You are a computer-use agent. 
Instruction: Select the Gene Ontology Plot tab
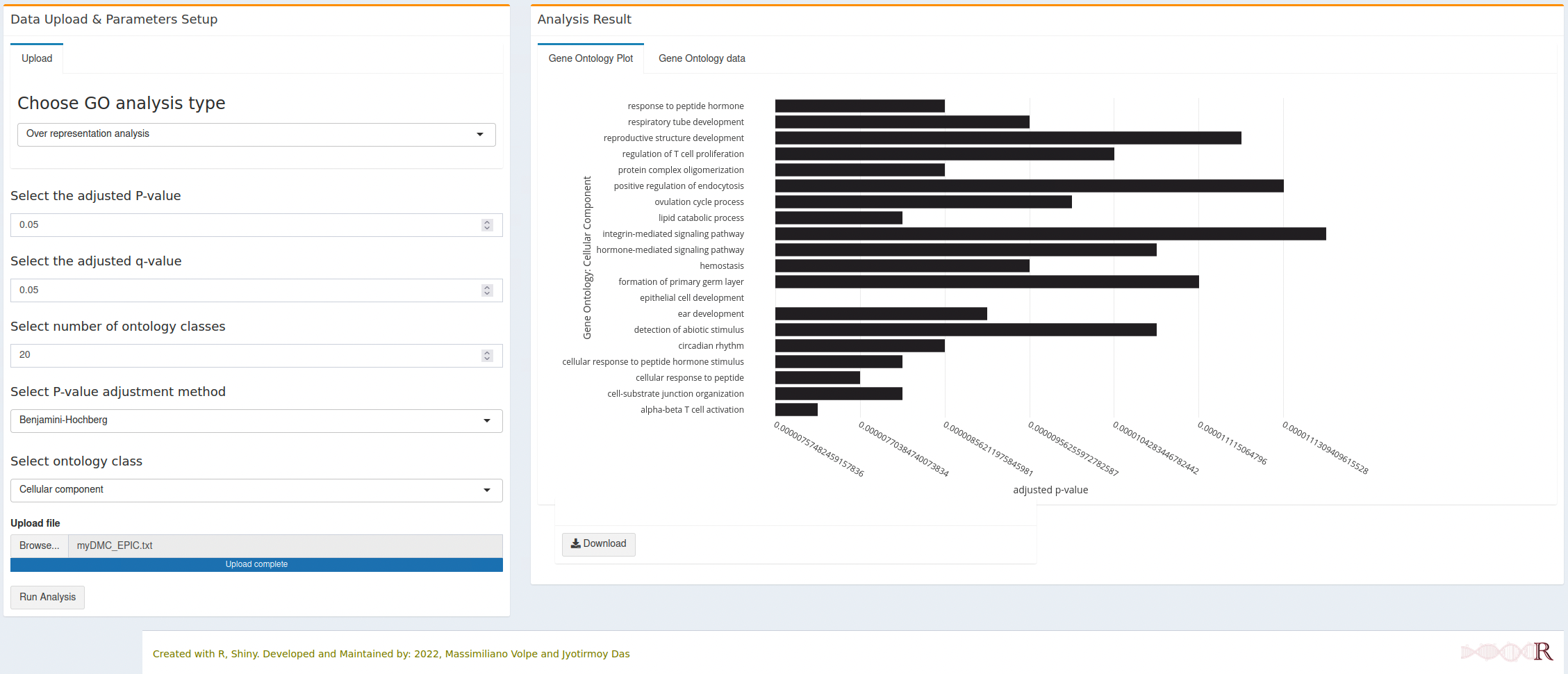click(591, 59)
